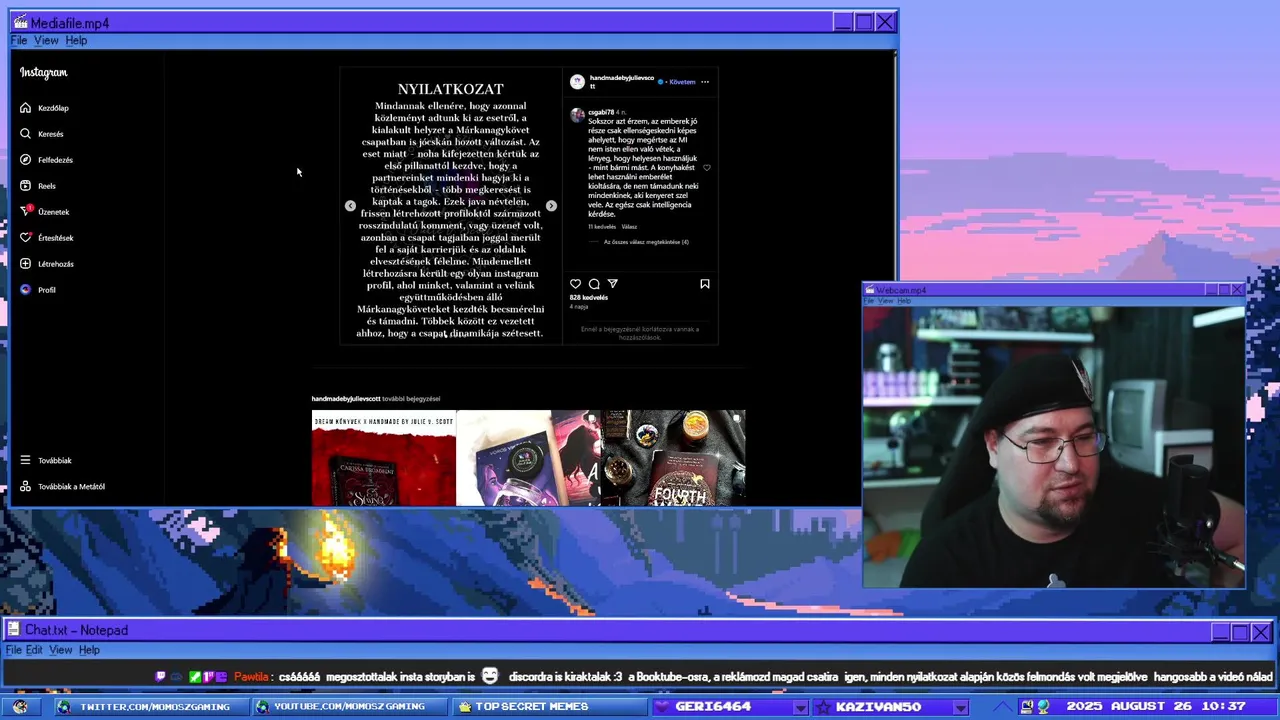The height and width of the screenshot is (720, 1280).
Task: Go to next slide of the post
Action: 551,206
